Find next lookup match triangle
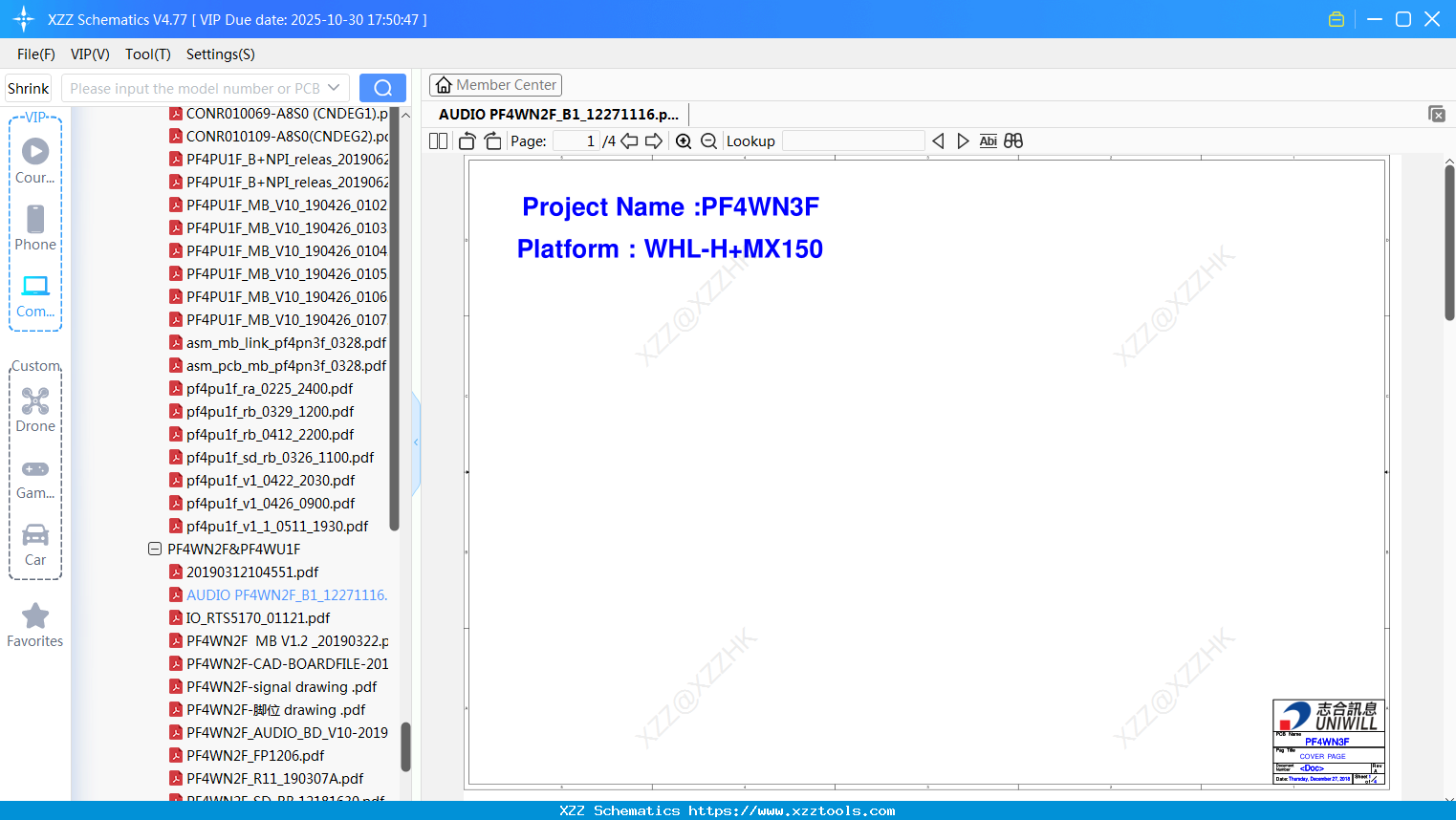This screenshot has height=820, width=1456. click(x=963, y=141)
